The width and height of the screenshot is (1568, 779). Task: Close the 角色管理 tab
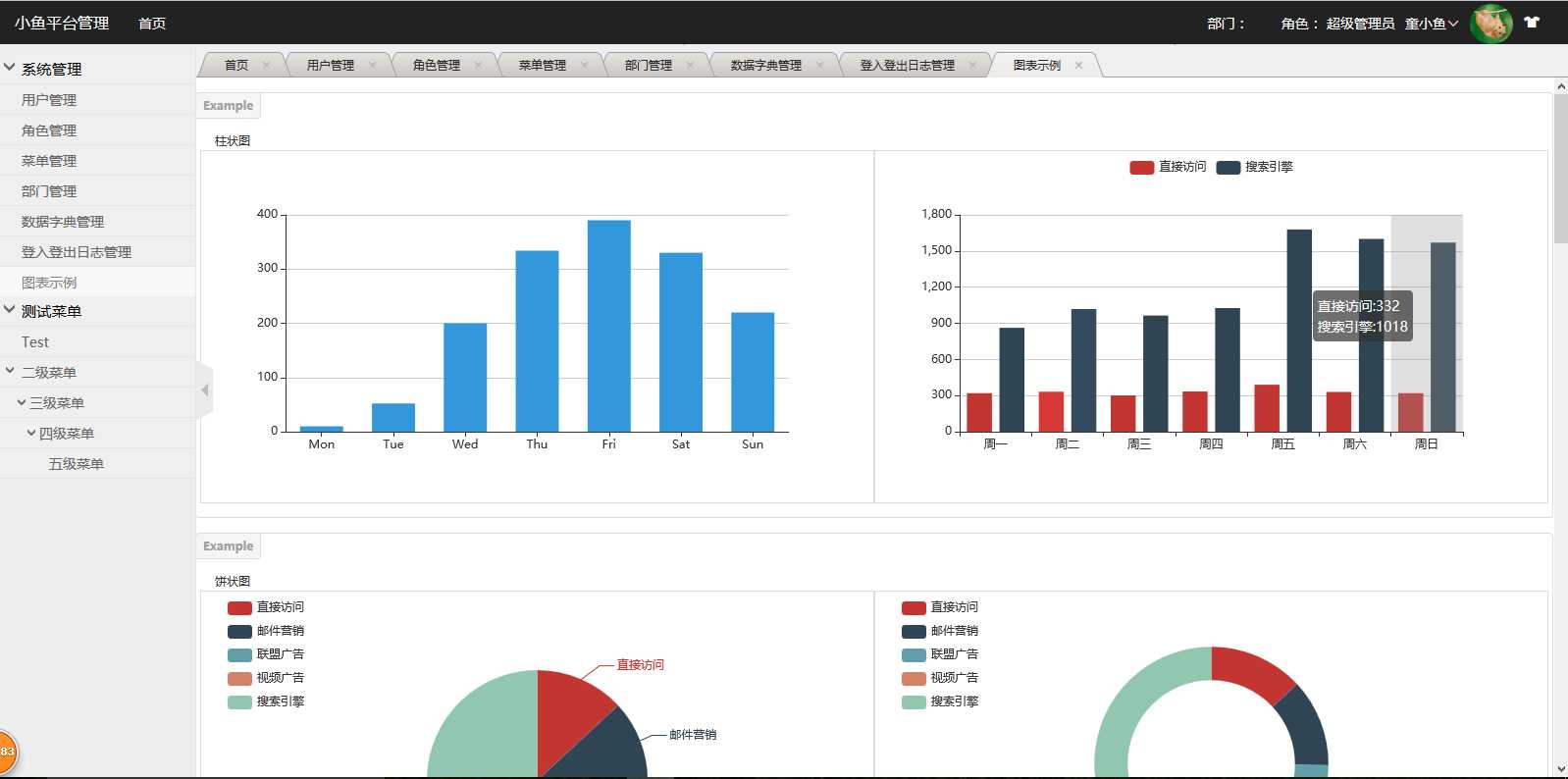(478, 66)
